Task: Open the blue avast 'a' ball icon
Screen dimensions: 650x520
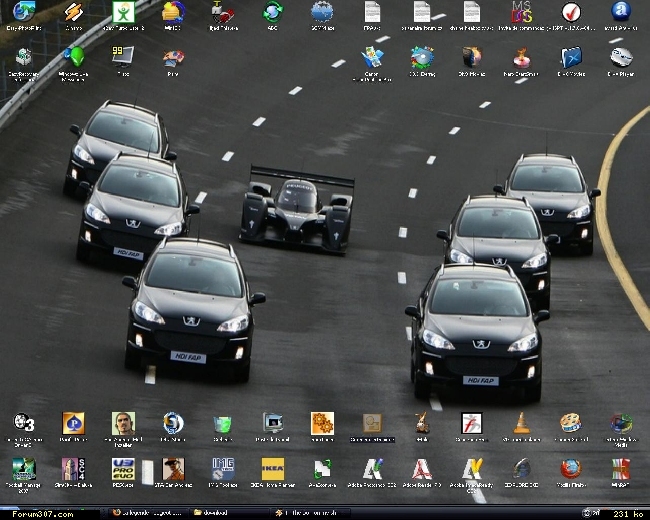Action: click(621, 12)
